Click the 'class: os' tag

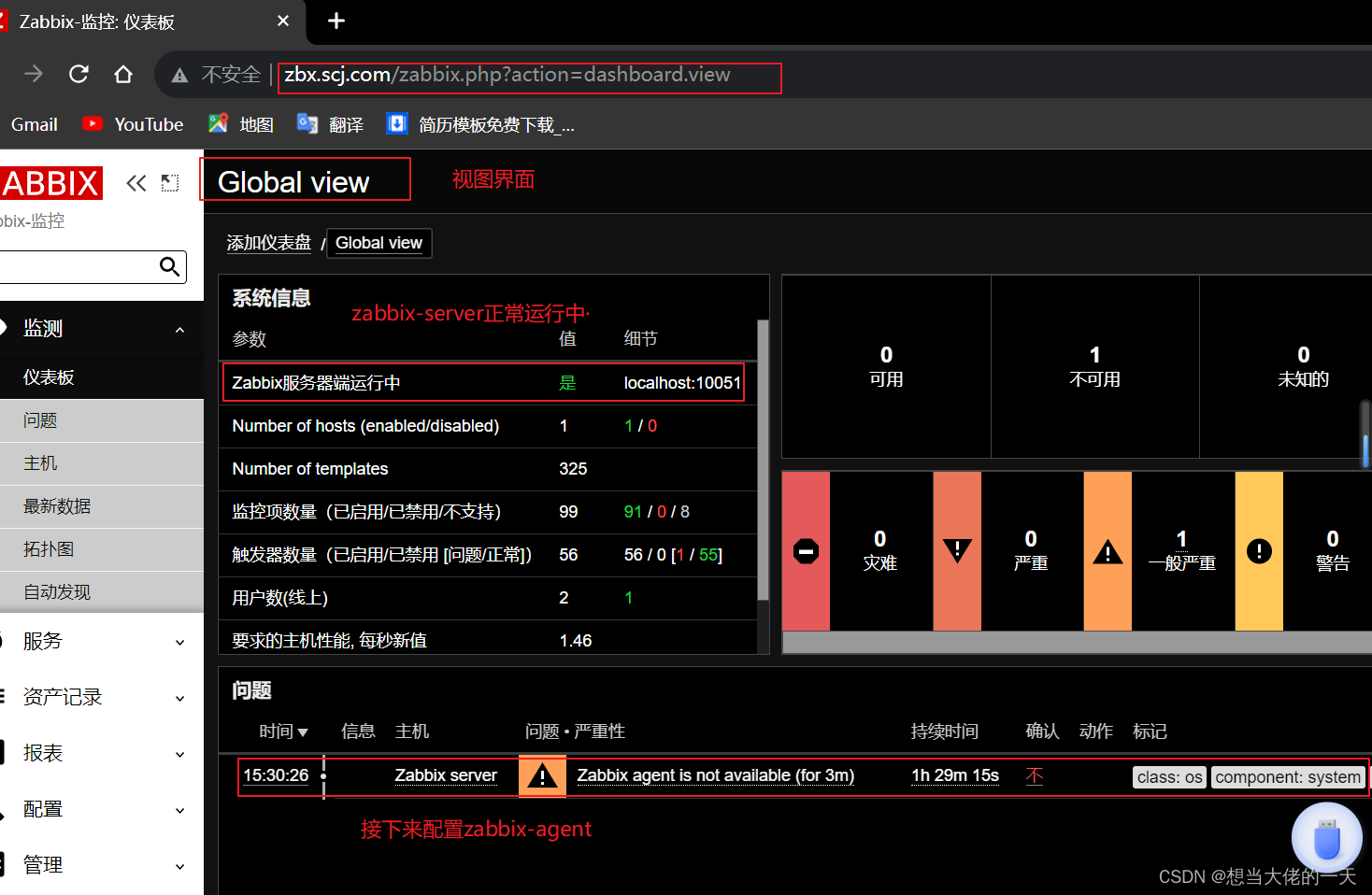click(1170, 777)
